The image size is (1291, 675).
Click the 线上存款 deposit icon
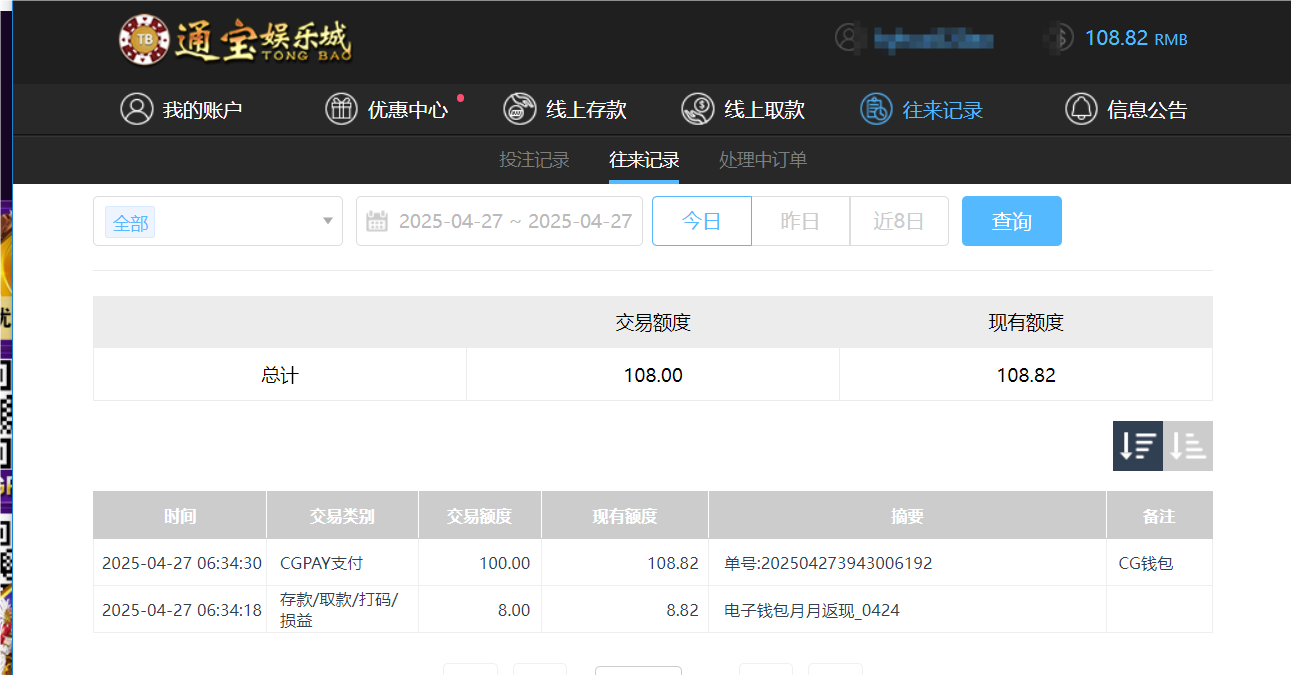pyautogui.click(x=518, y=108)
